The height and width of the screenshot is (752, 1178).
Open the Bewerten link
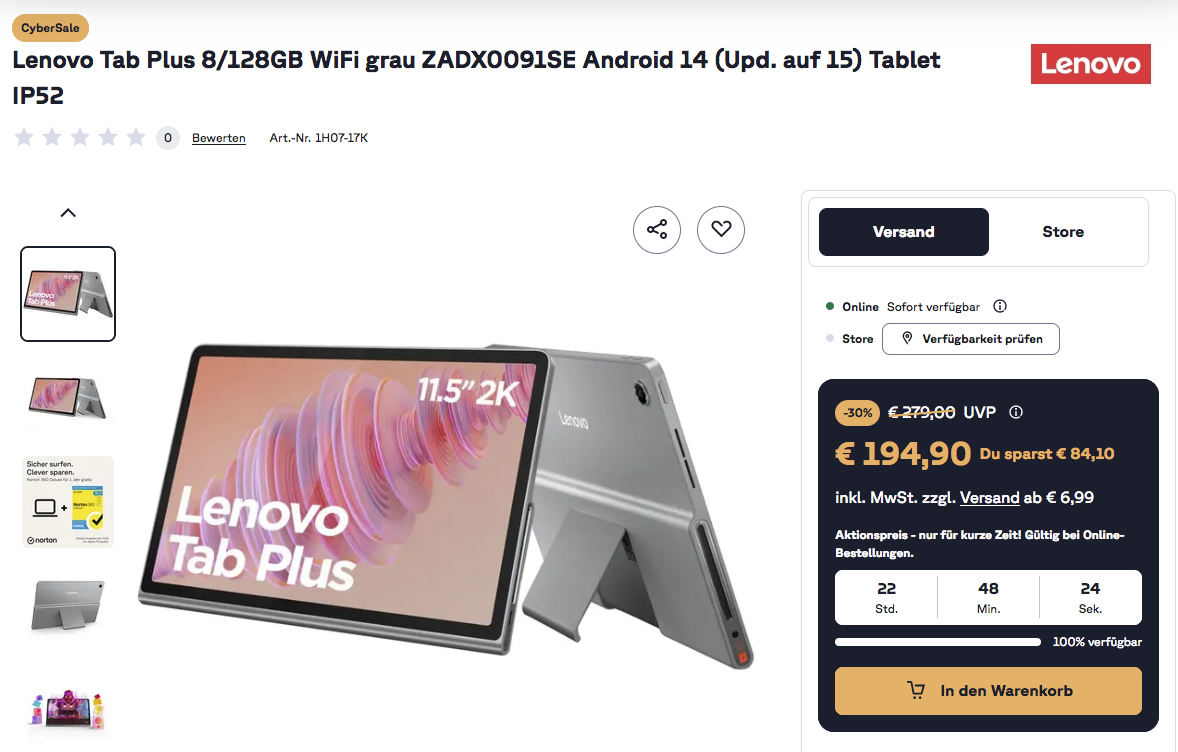point(219,137)
